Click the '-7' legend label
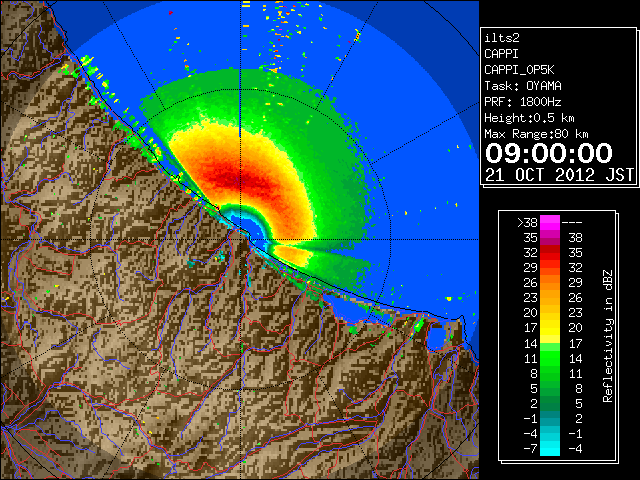Viewport: 640px width, 480px height. [x=530, y=449]
